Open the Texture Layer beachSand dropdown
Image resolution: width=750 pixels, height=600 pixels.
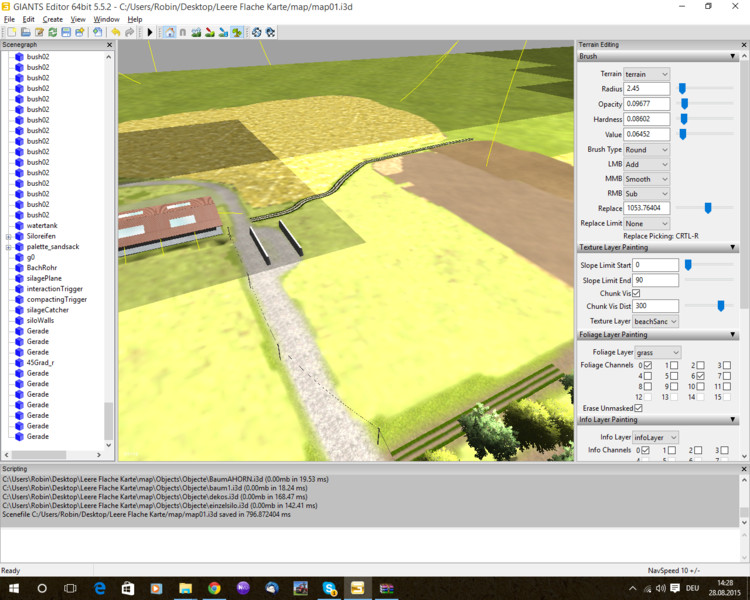[x=655, y=321]
